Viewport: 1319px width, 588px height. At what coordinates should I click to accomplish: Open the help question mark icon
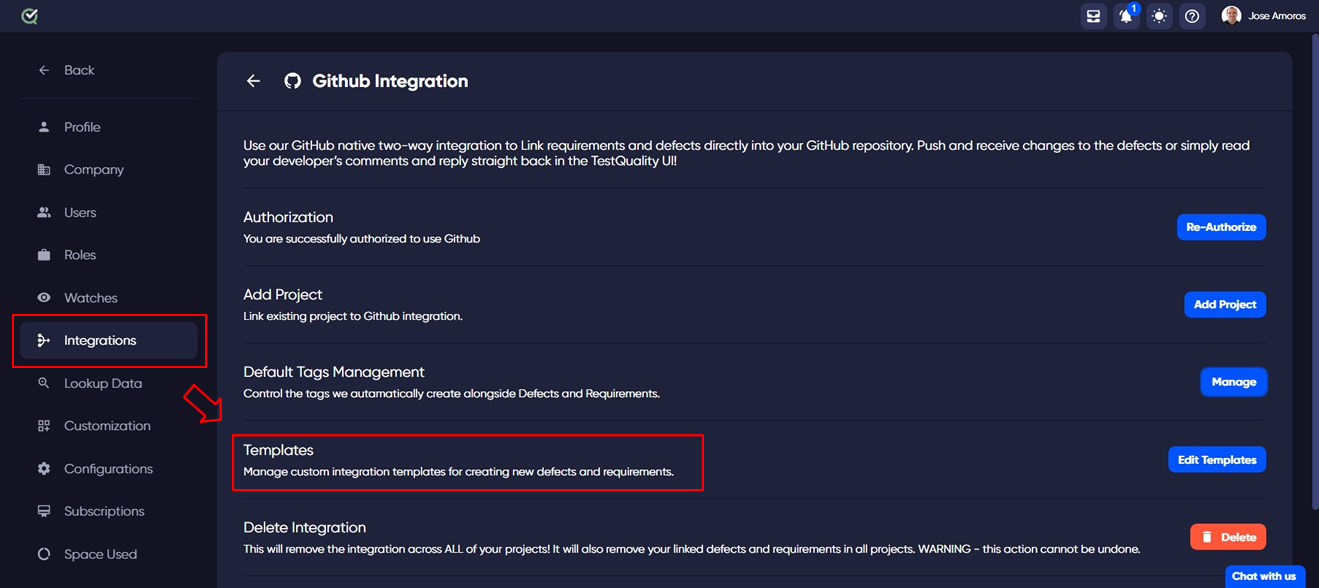pos(1192,16)
